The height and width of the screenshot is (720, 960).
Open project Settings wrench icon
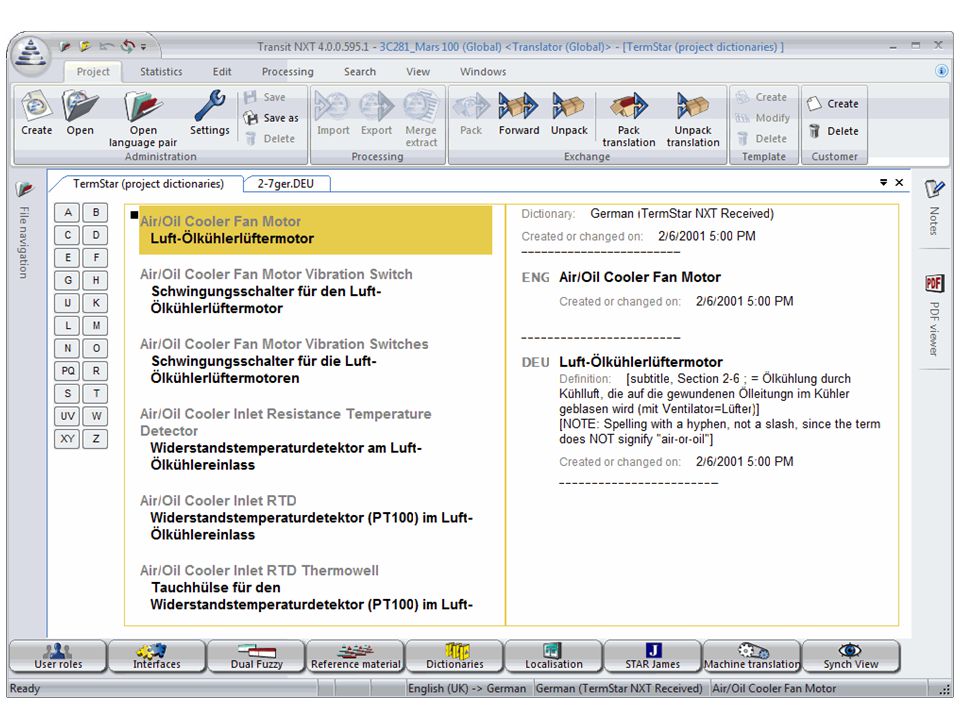pos(209,113)
